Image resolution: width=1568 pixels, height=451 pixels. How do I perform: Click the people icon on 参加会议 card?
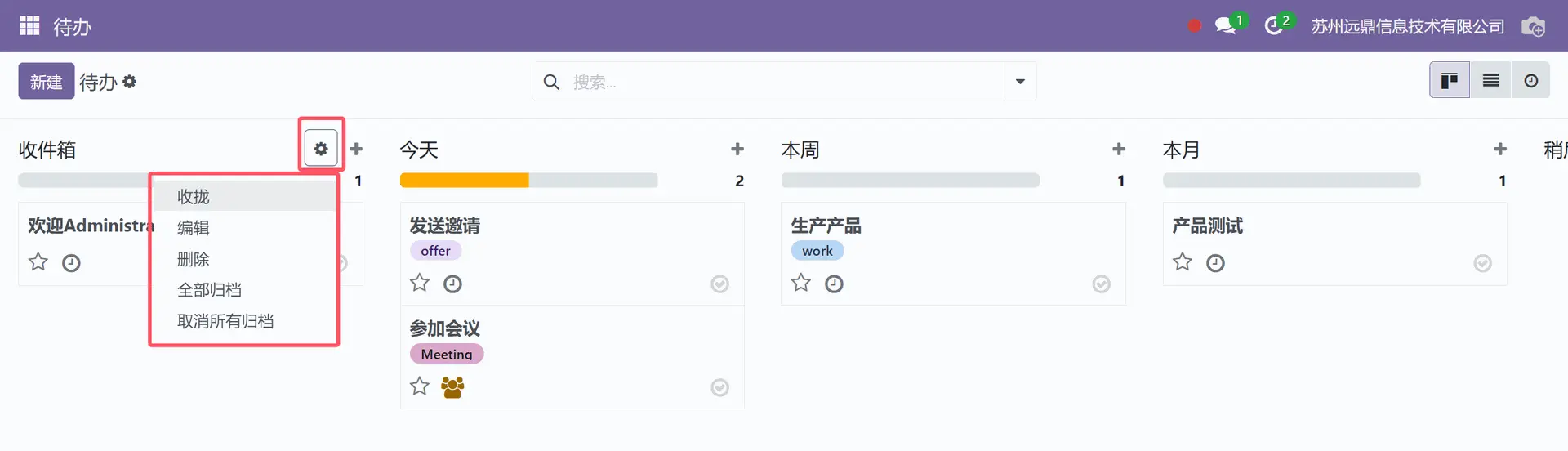(x=452, y=387)
